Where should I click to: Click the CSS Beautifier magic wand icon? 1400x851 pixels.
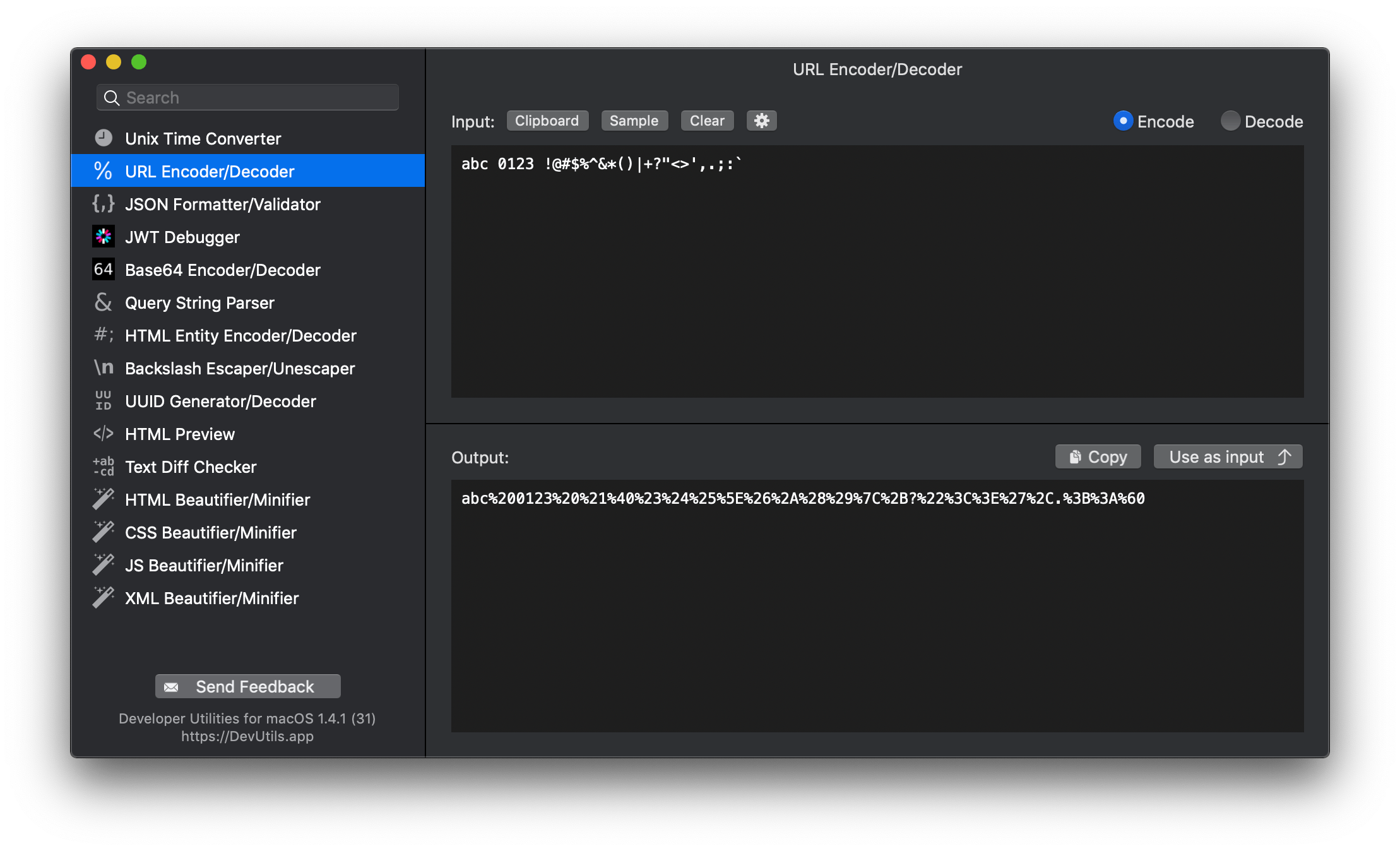104,532
